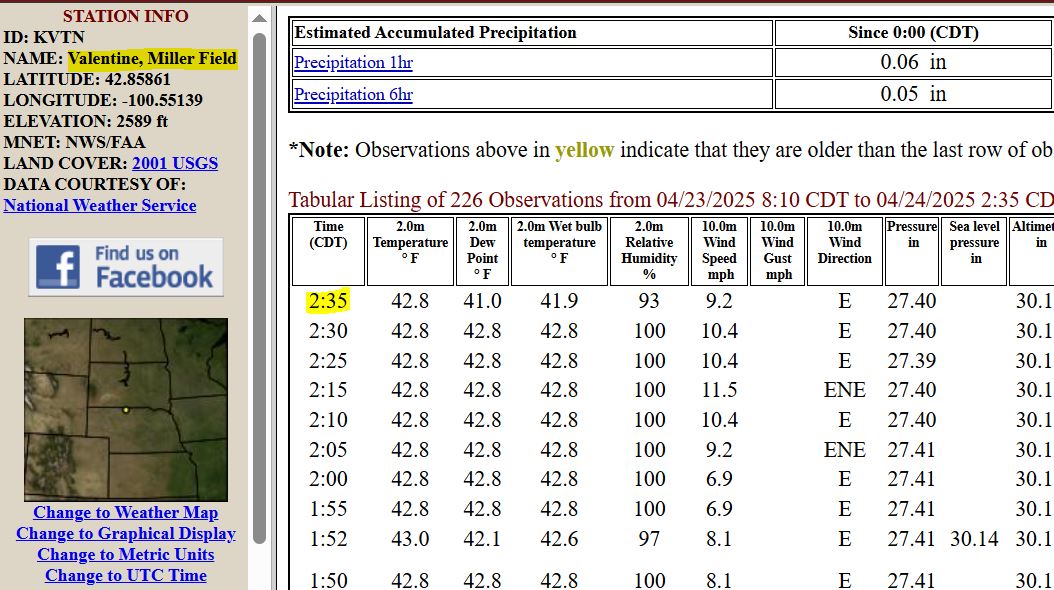Select Change to Weather Map
This screenshot has width=1054, height=590.
coord(126,513)
